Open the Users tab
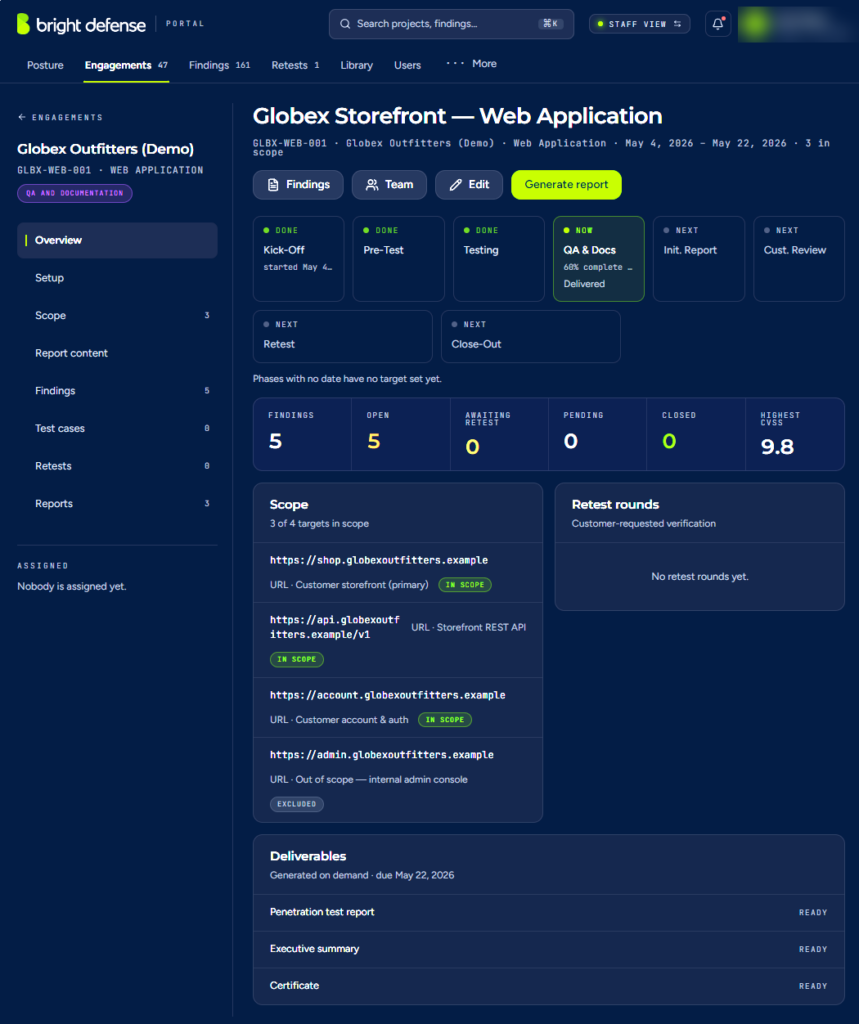Viewport: 859px width, 1024px height. click(408, 65)
